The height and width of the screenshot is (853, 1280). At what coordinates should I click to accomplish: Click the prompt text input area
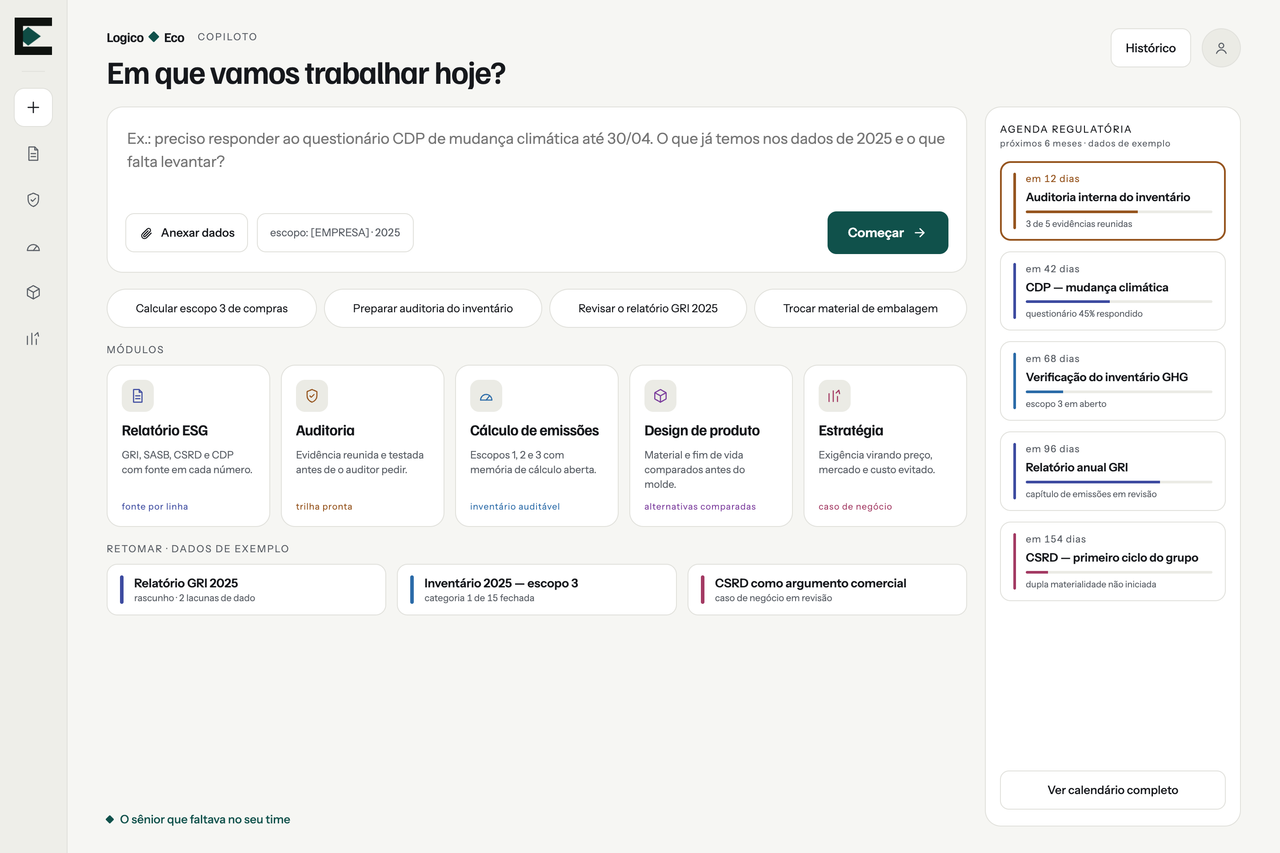coord(537,150)
